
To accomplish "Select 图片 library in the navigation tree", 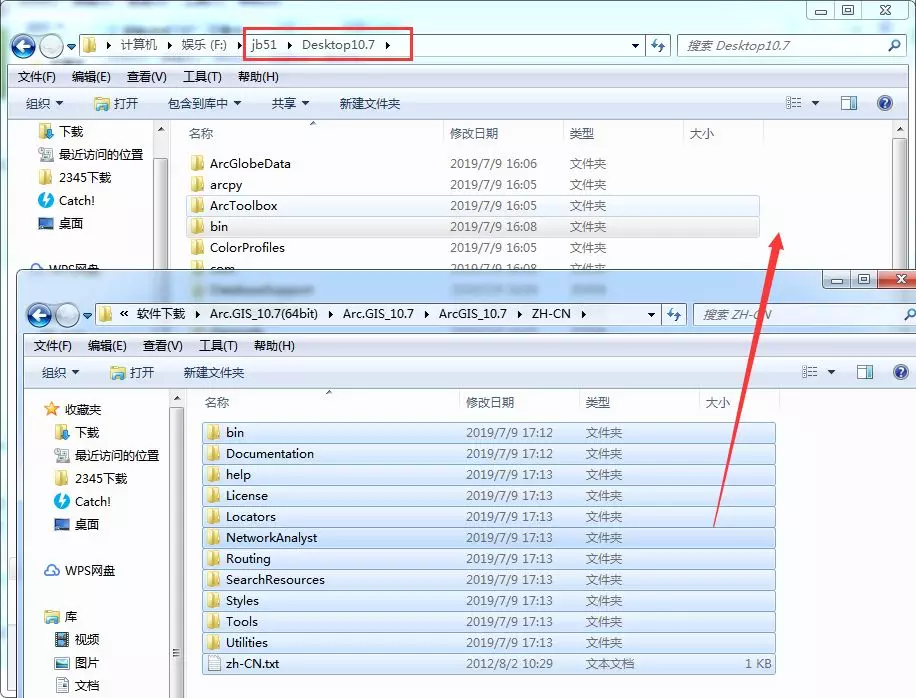I will pyautogui.click(x=87, y=662).
